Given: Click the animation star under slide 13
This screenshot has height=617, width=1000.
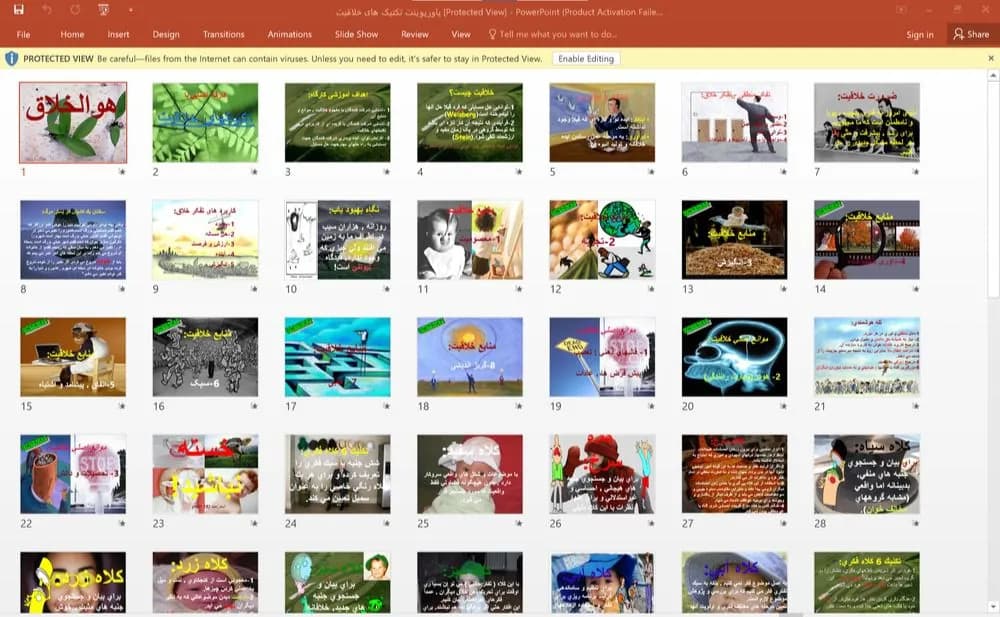Looking at the screenshot, I should click(783, 289).
